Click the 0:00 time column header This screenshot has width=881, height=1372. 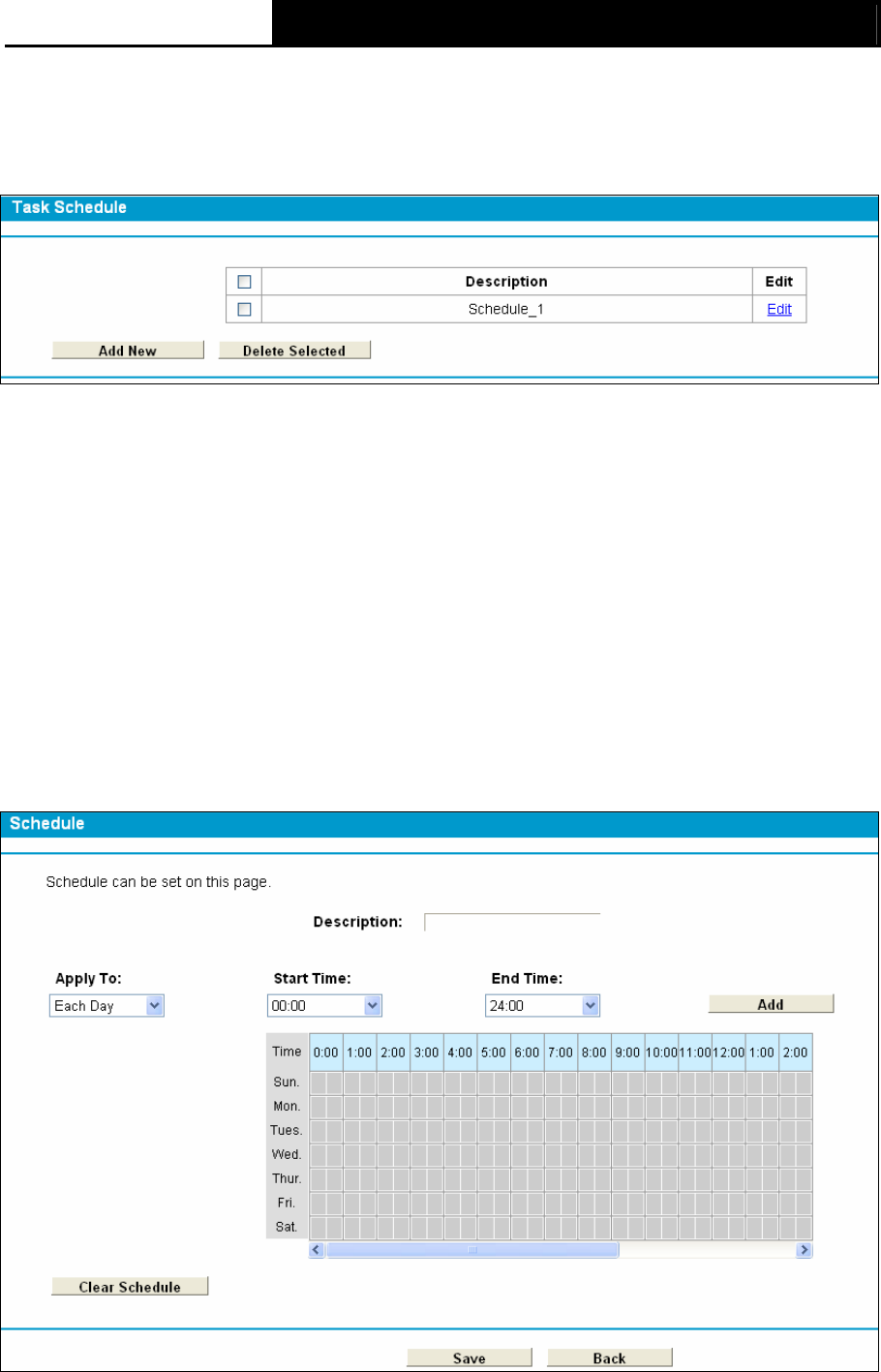click(326, 1052)
